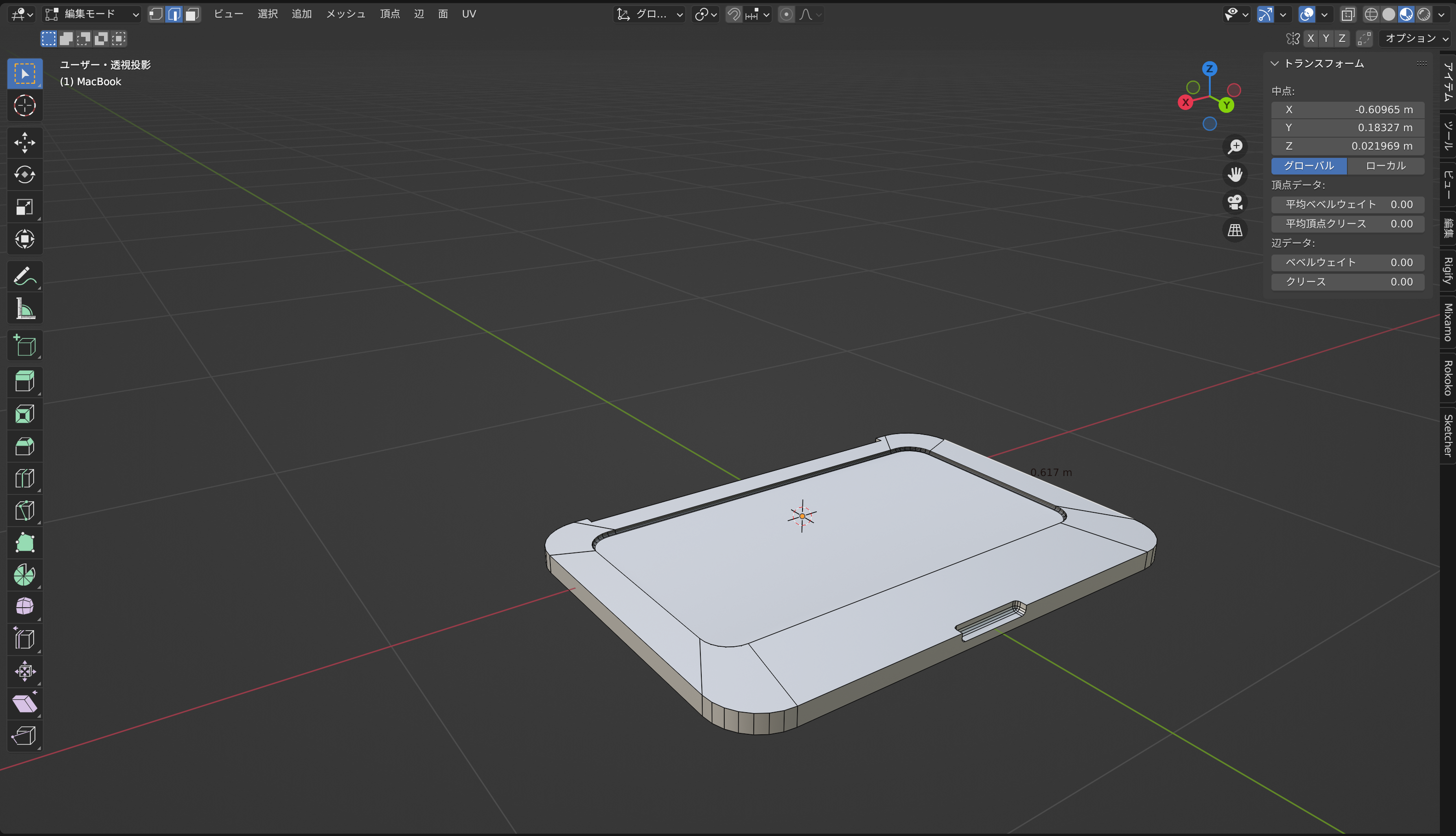
Task: Pick the Rotate tool
Action: [x=25, y=174]
